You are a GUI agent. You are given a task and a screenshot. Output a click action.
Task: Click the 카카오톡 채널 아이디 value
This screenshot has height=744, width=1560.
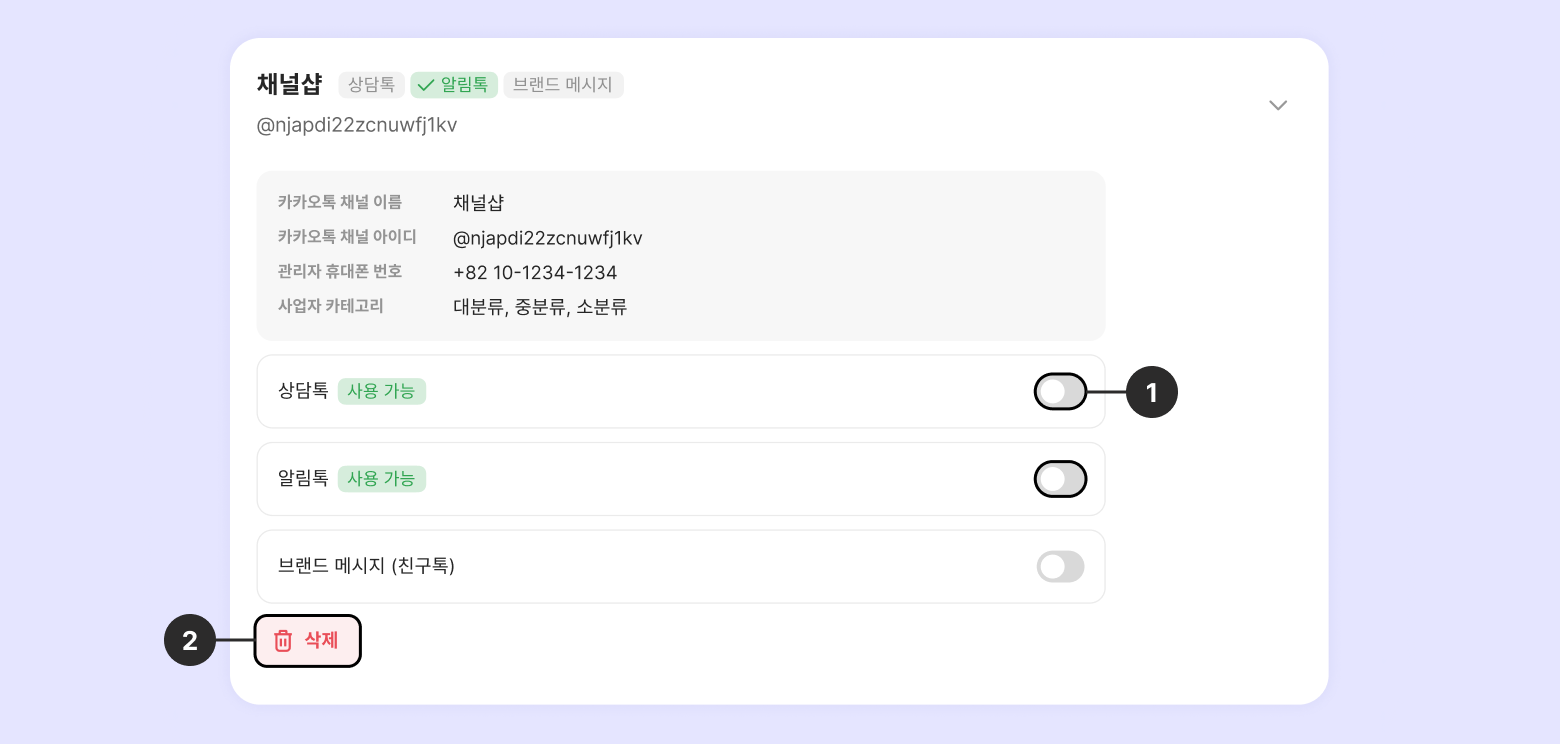pos(547,238)
